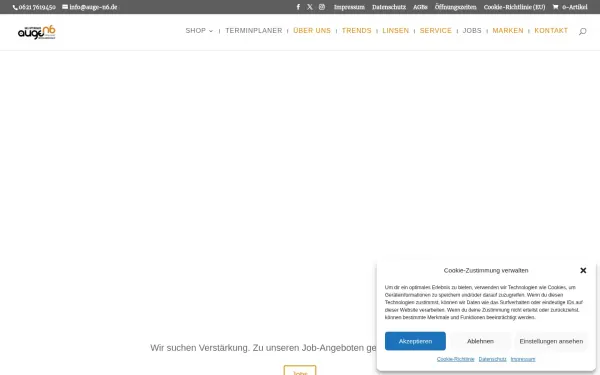The image size is (600, 375).
Task: Call the phone number 0621 7619450
Action: click(34, 7)
